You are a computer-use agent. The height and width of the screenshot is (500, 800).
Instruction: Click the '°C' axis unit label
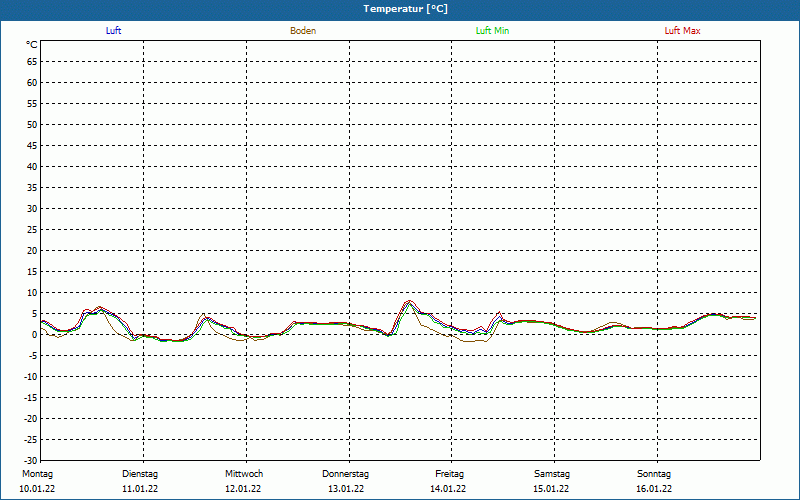32,45
